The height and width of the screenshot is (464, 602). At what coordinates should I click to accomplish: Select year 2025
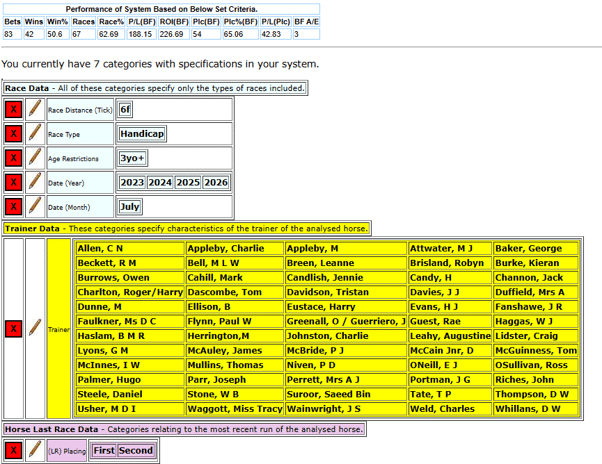coord(188,182)
